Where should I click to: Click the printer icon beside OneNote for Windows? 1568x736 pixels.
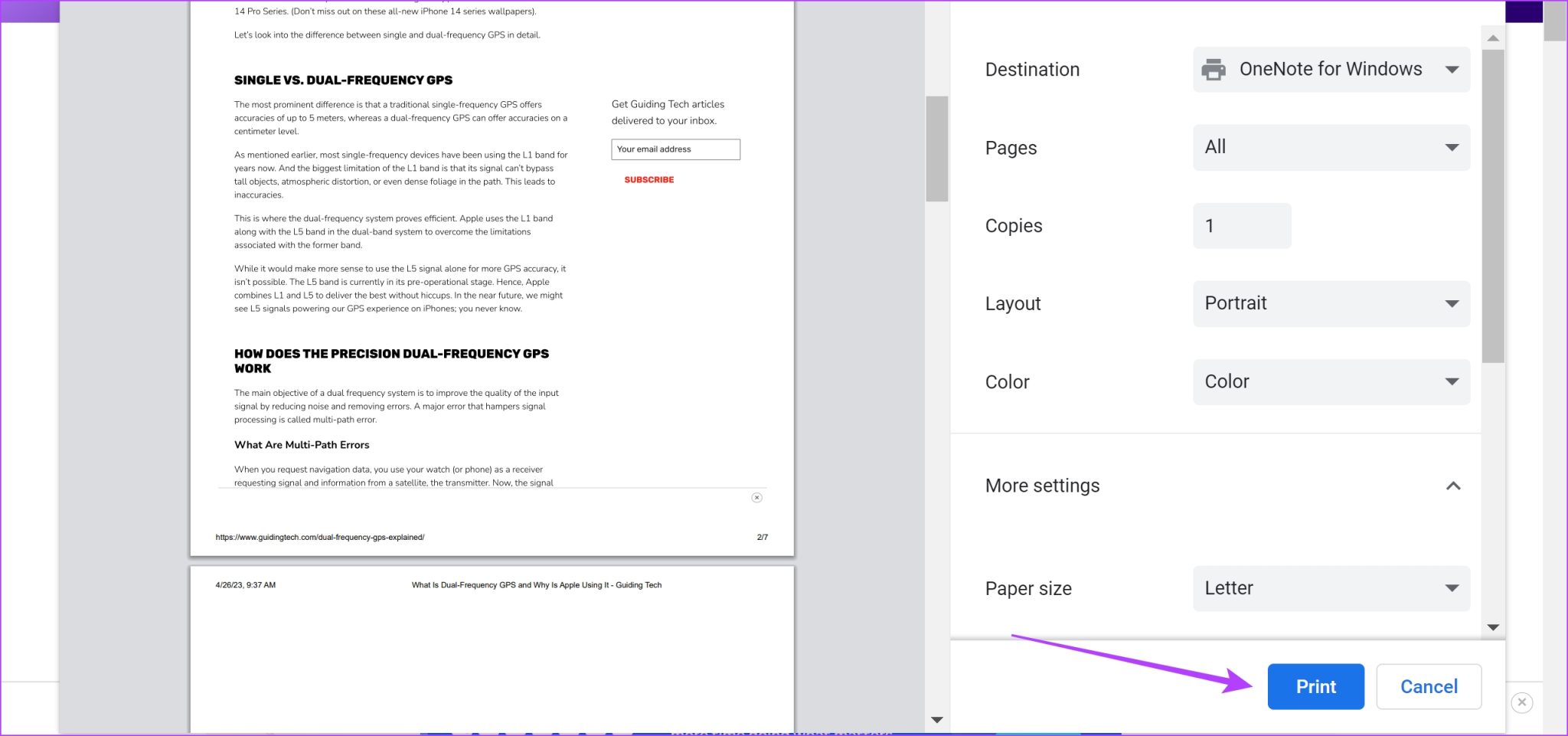coord(1213,69)
